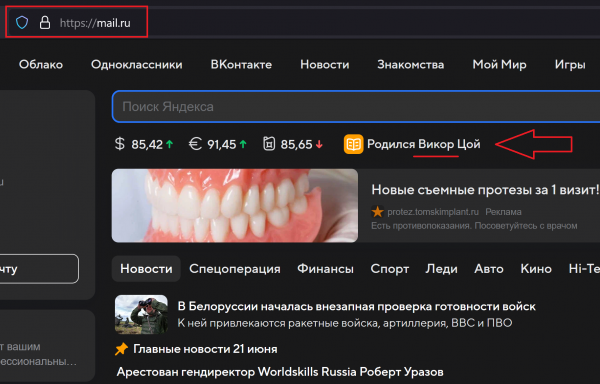Open the Одноклассники link
Viewport: 600px width, 384px height.
tap(137, 65)
